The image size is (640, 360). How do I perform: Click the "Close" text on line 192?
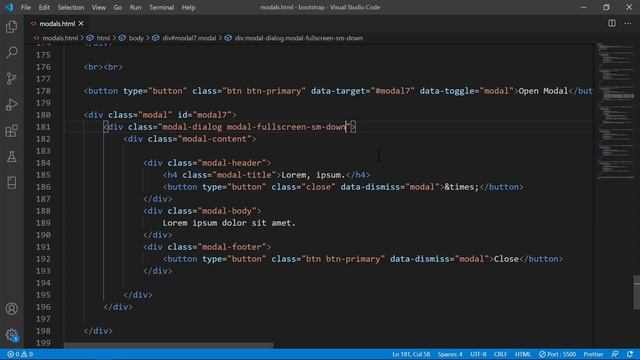[506, 259]
